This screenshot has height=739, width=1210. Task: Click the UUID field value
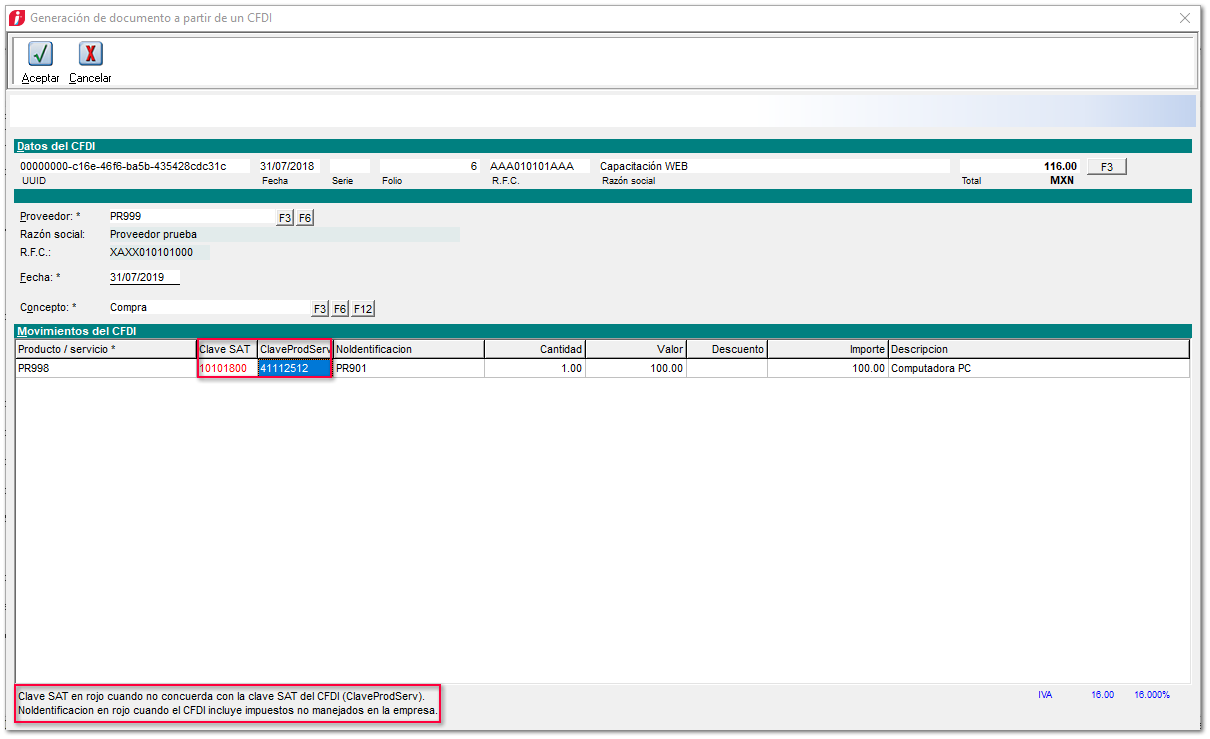[x=134, y=166]
